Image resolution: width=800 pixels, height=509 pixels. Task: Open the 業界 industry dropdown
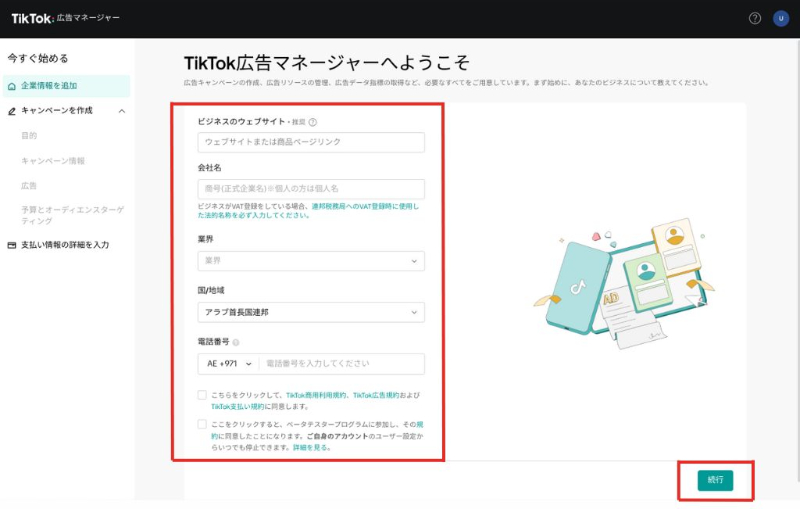tap(311, 261)
